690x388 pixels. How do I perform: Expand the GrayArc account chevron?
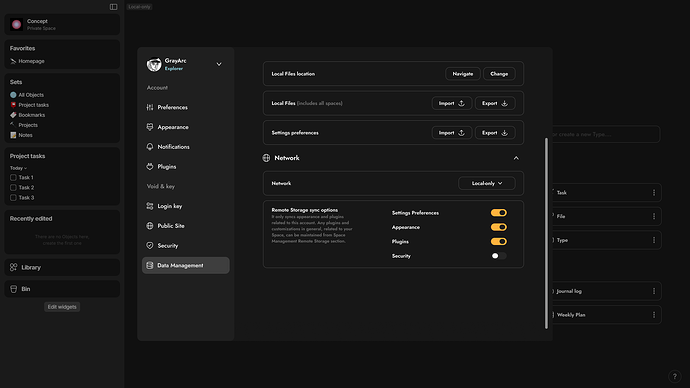[219, 64]
